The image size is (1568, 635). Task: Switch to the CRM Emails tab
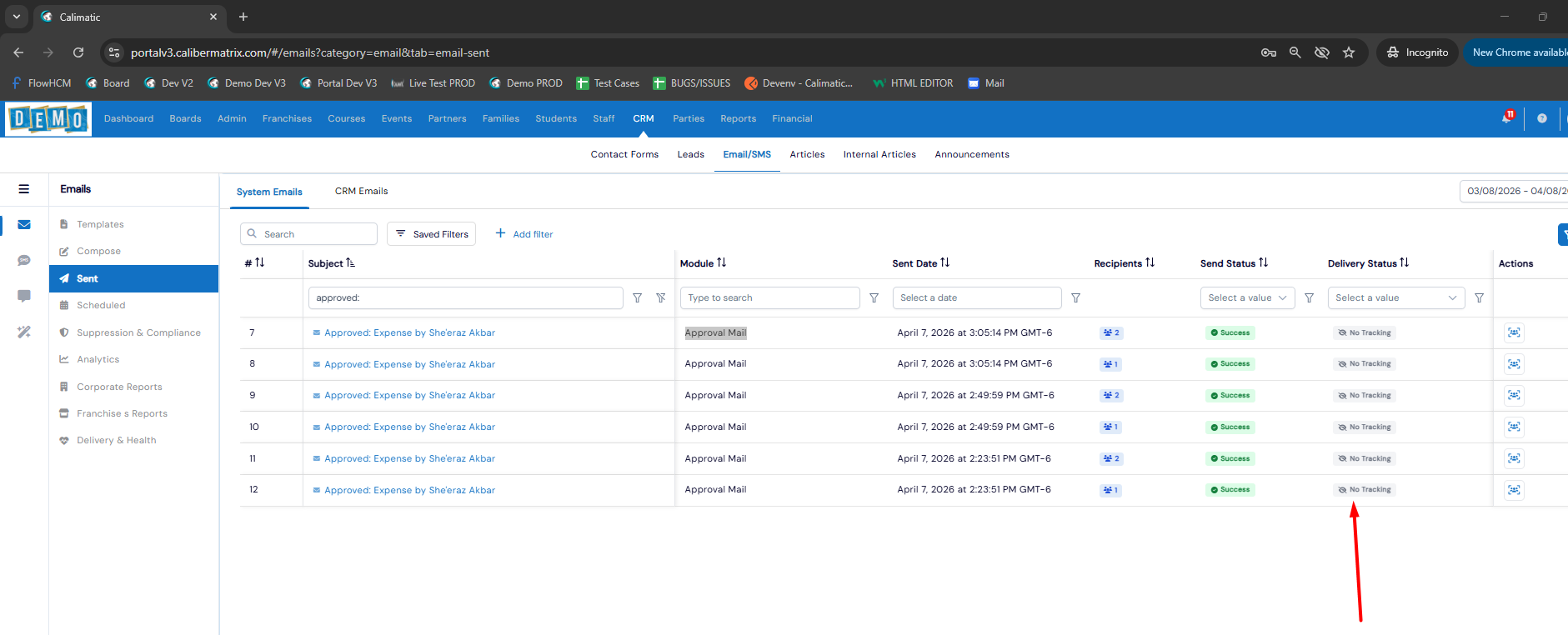(361, 192)
